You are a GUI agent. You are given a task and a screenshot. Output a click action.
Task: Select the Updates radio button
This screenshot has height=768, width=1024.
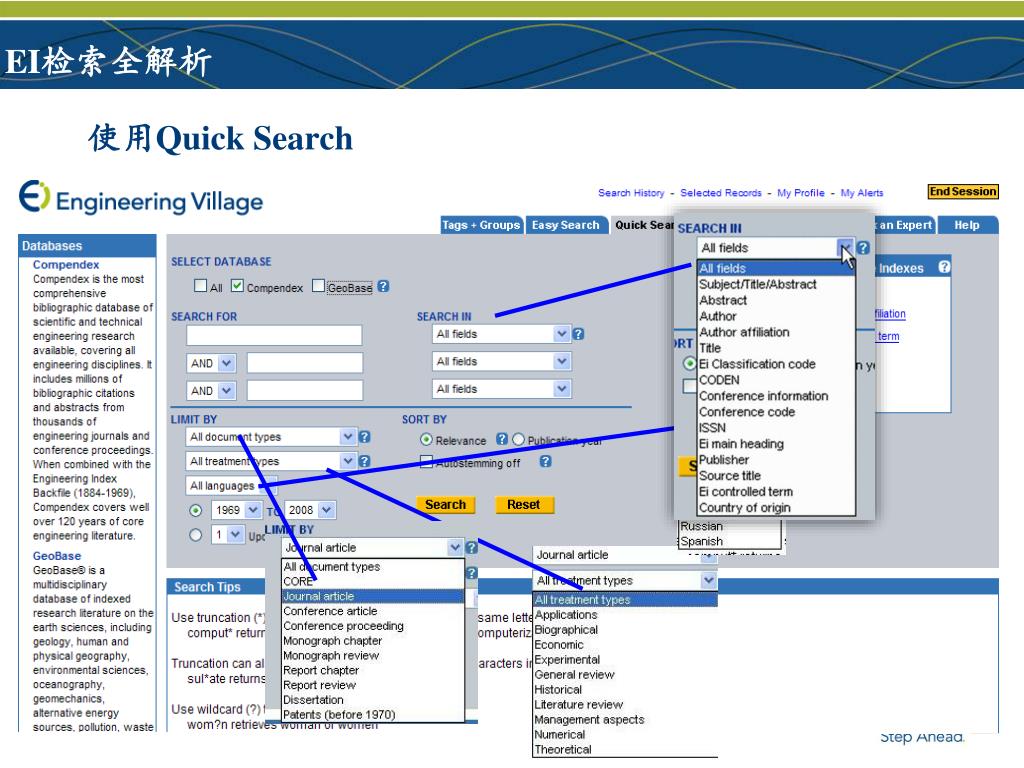(195, 535)
